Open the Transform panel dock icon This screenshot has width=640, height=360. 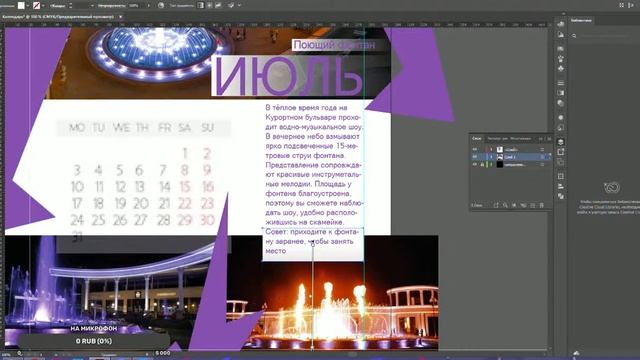[x=561, y=176]
